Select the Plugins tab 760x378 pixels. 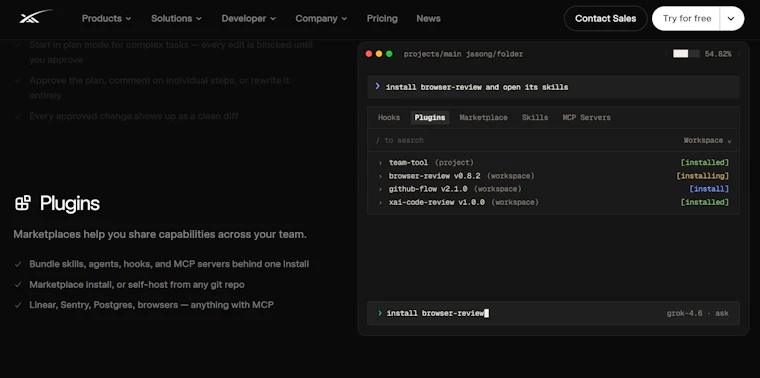430,118
